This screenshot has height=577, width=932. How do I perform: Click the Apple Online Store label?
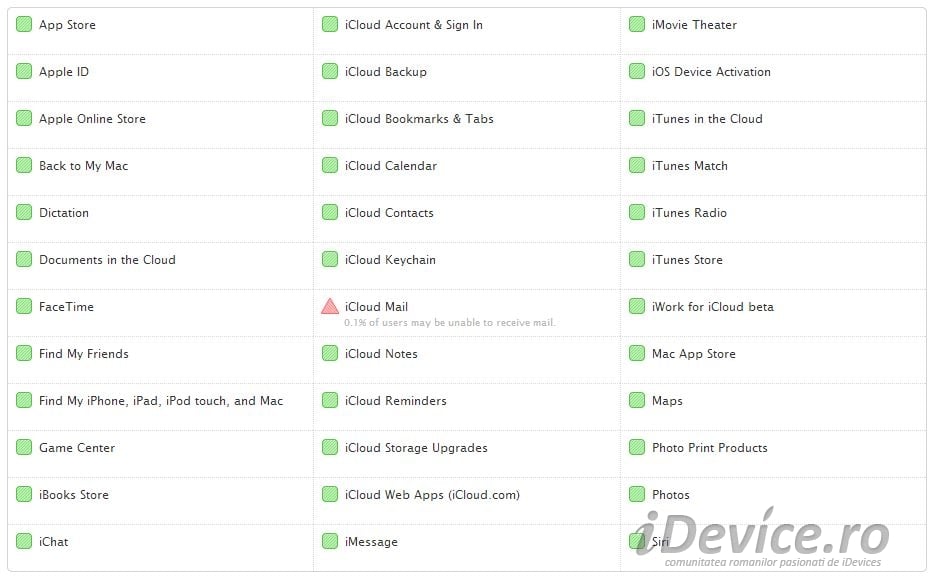point(92,119)
